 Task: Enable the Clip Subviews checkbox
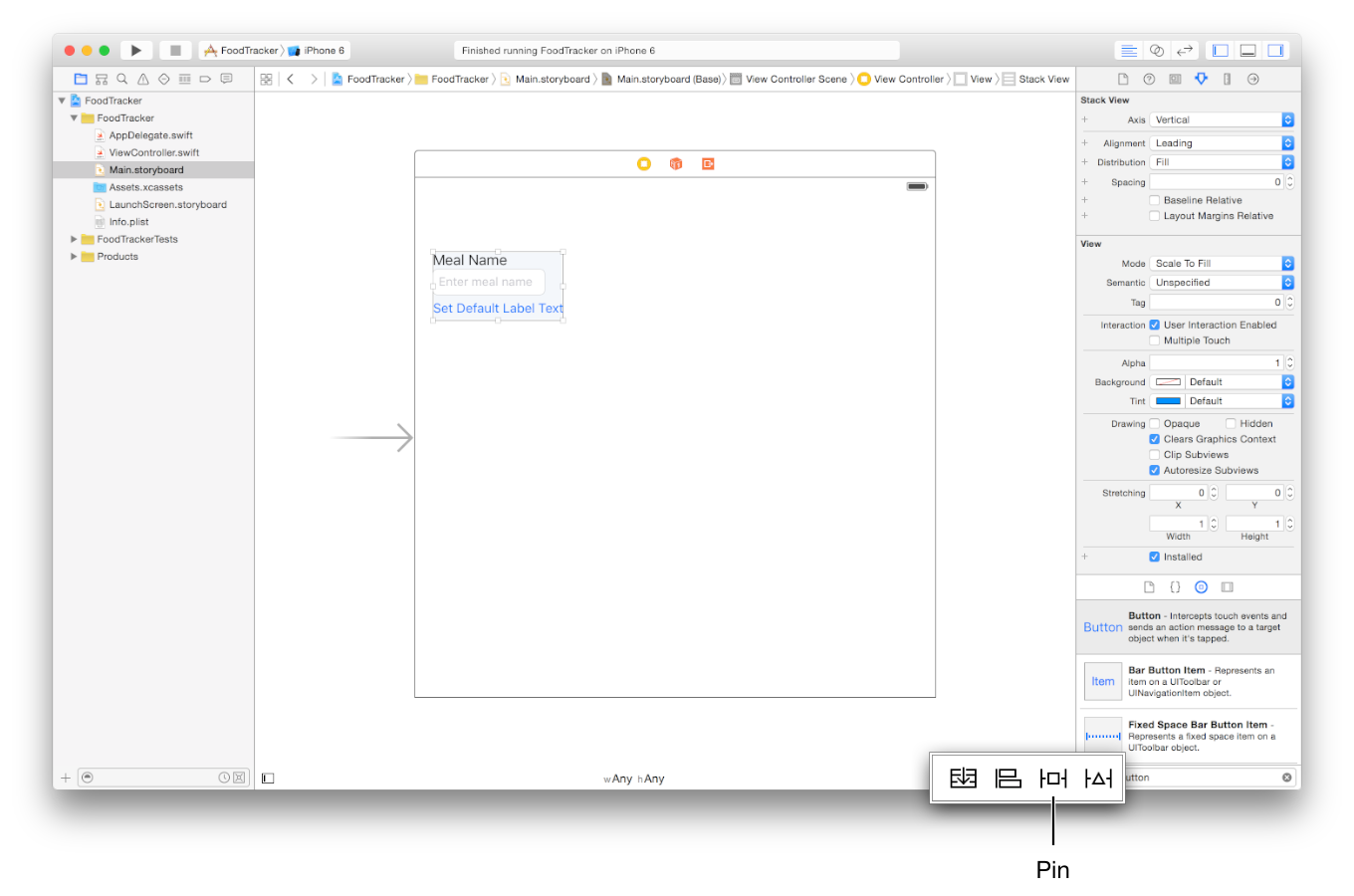pyautogui.click(x=1155, y=455)
